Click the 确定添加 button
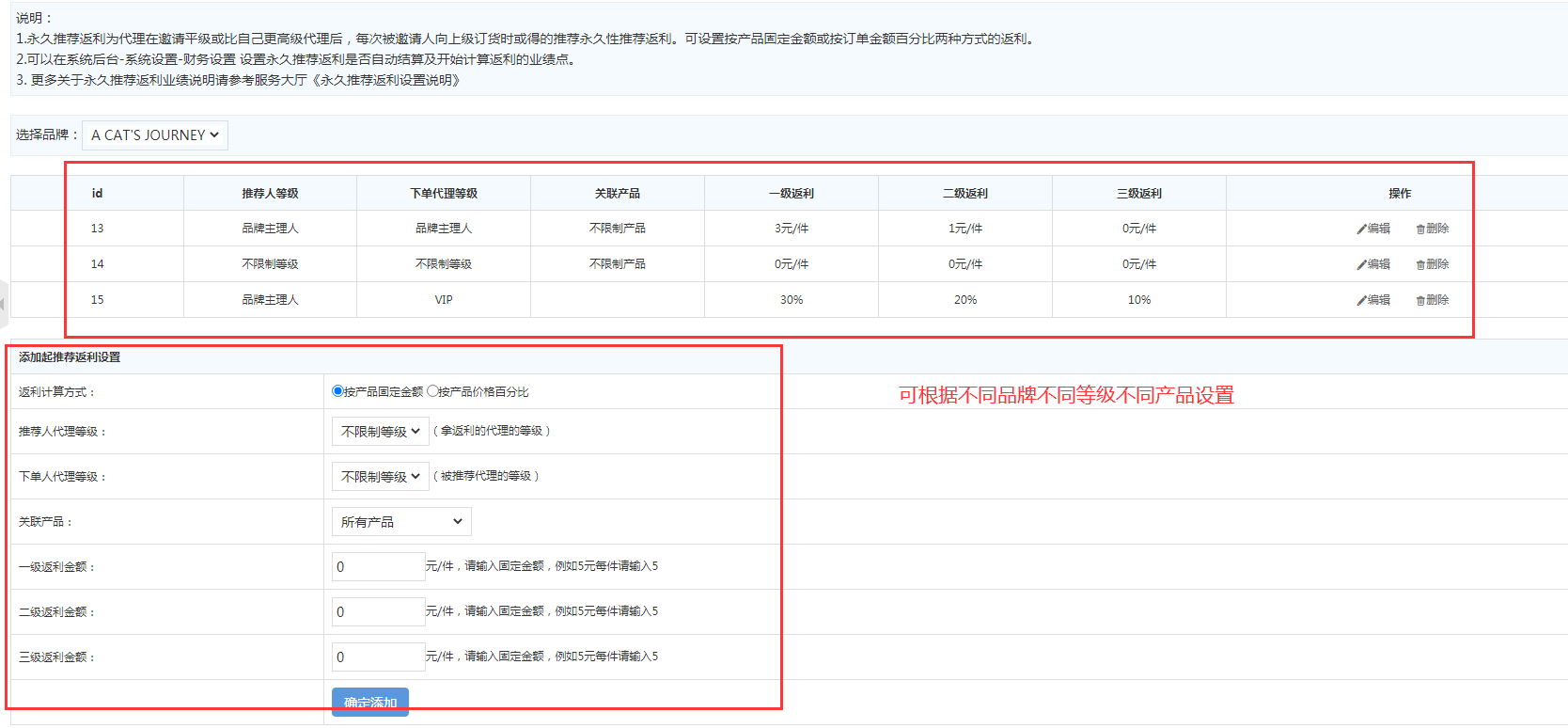 click(370, 702)
